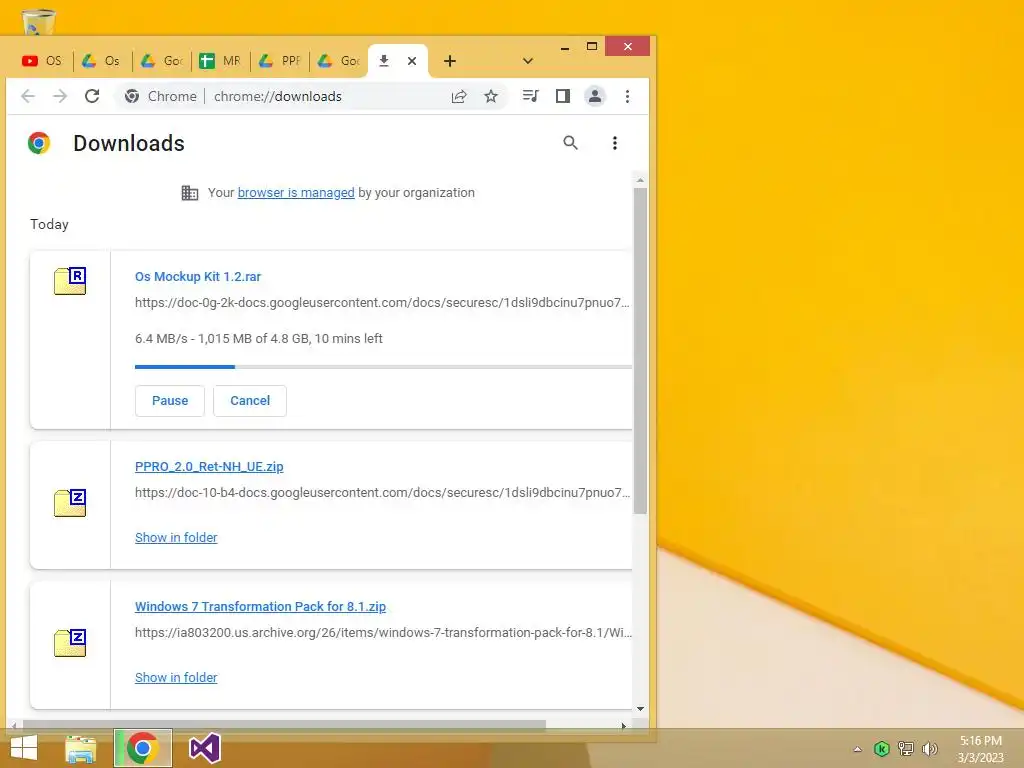The image size is (1024, 768).
Task: Click the scroll up arrow
Action: tap(640, 180)
